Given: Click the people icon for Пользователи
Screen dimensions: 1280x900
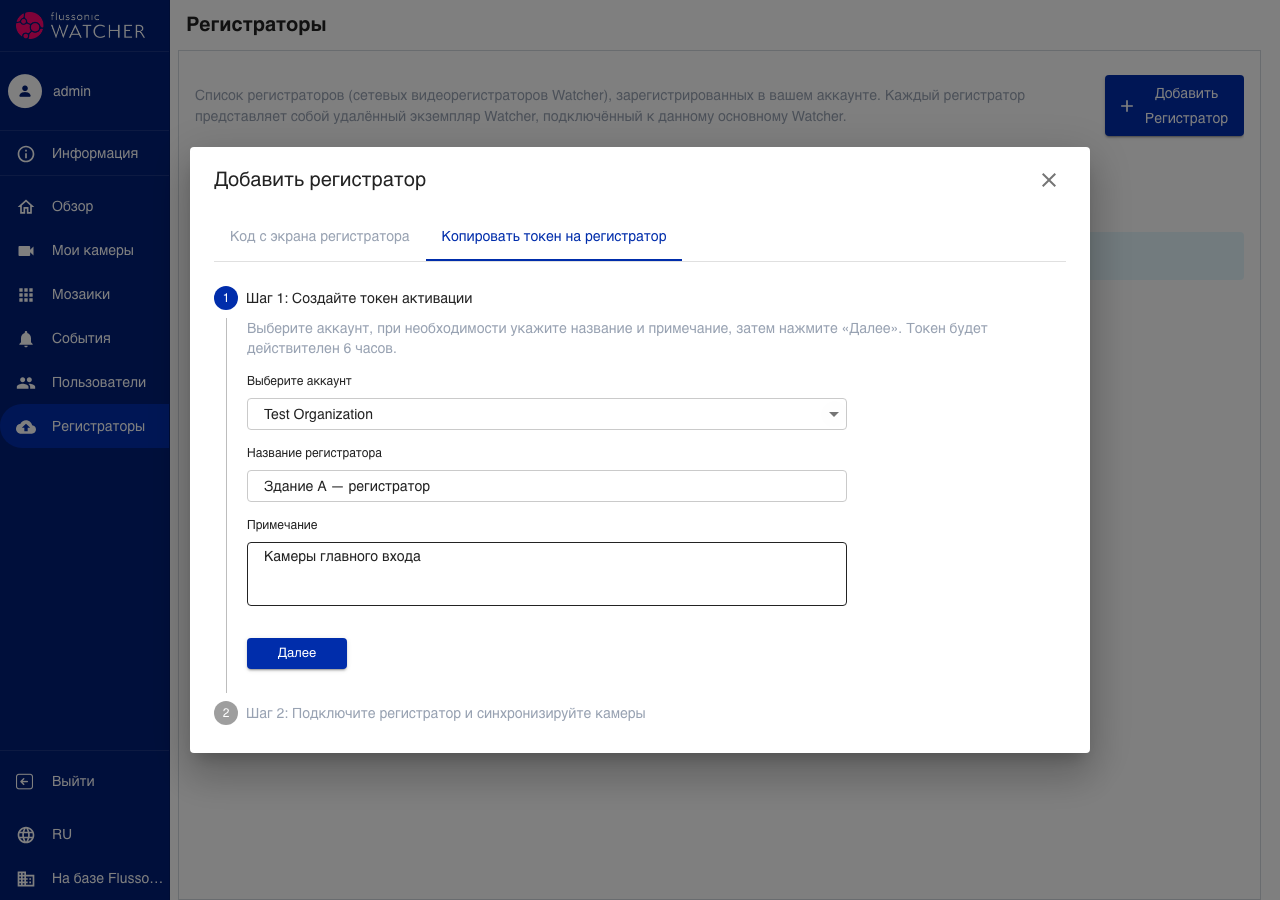Looking at the screenshot, I should [26, 383].
